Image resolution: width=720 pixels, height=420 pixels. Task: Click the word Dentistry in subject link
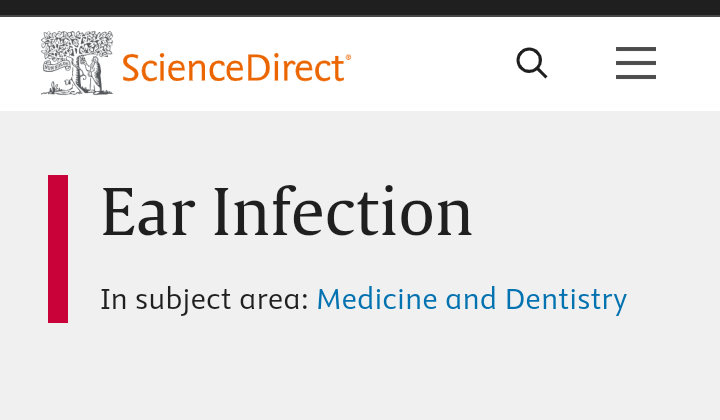pos(566,299)
